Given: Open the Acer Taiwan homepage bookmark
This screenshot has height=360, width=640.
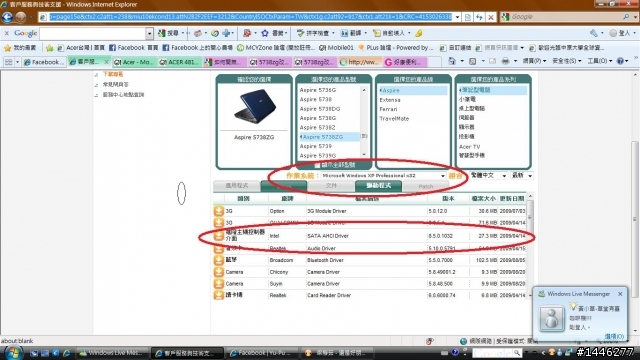Looking at the screenshot, I should tap(80, 48).
